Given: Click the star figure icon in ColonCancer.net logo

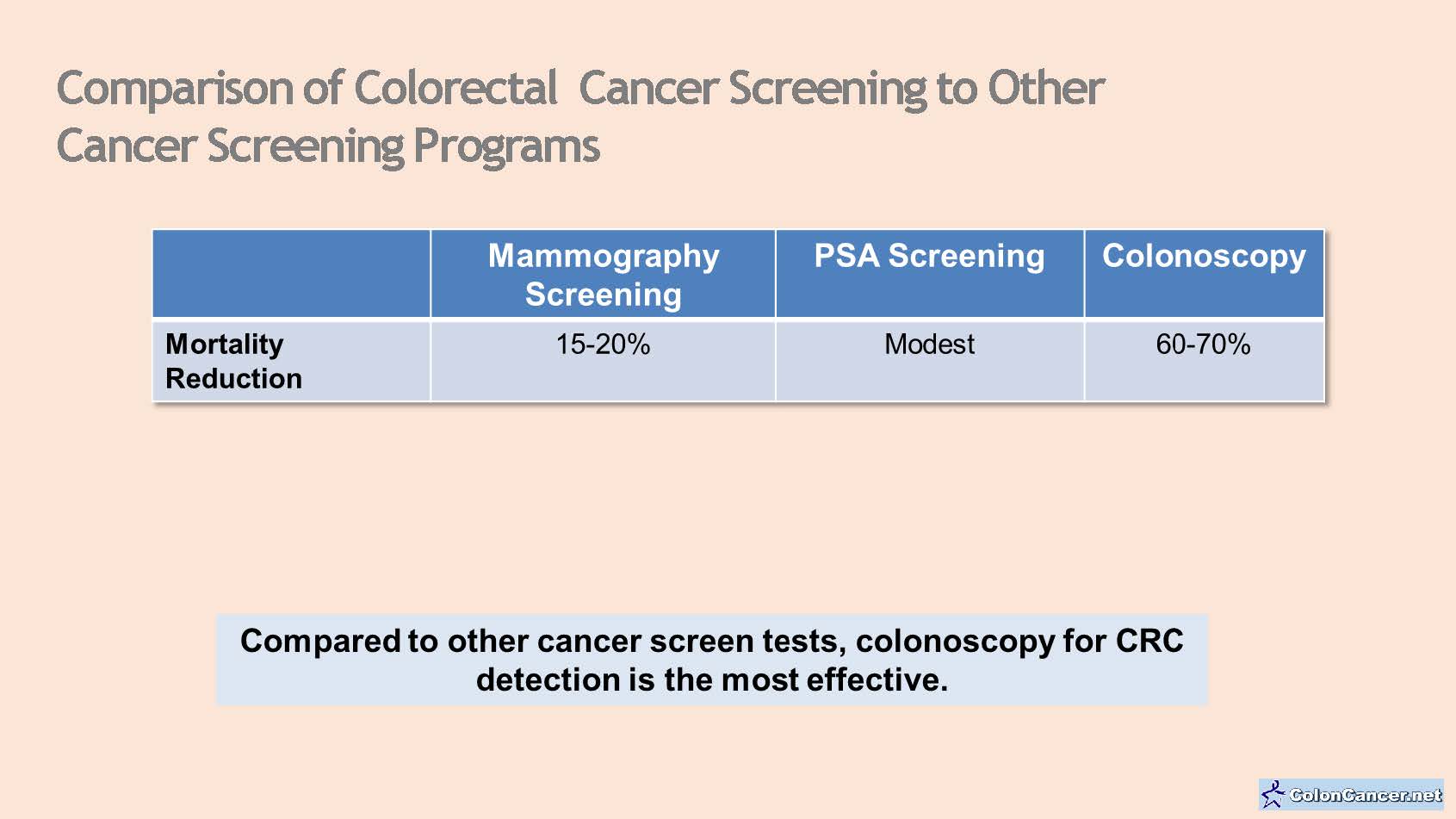Looking at the screenshot, I should point(1273,794).
